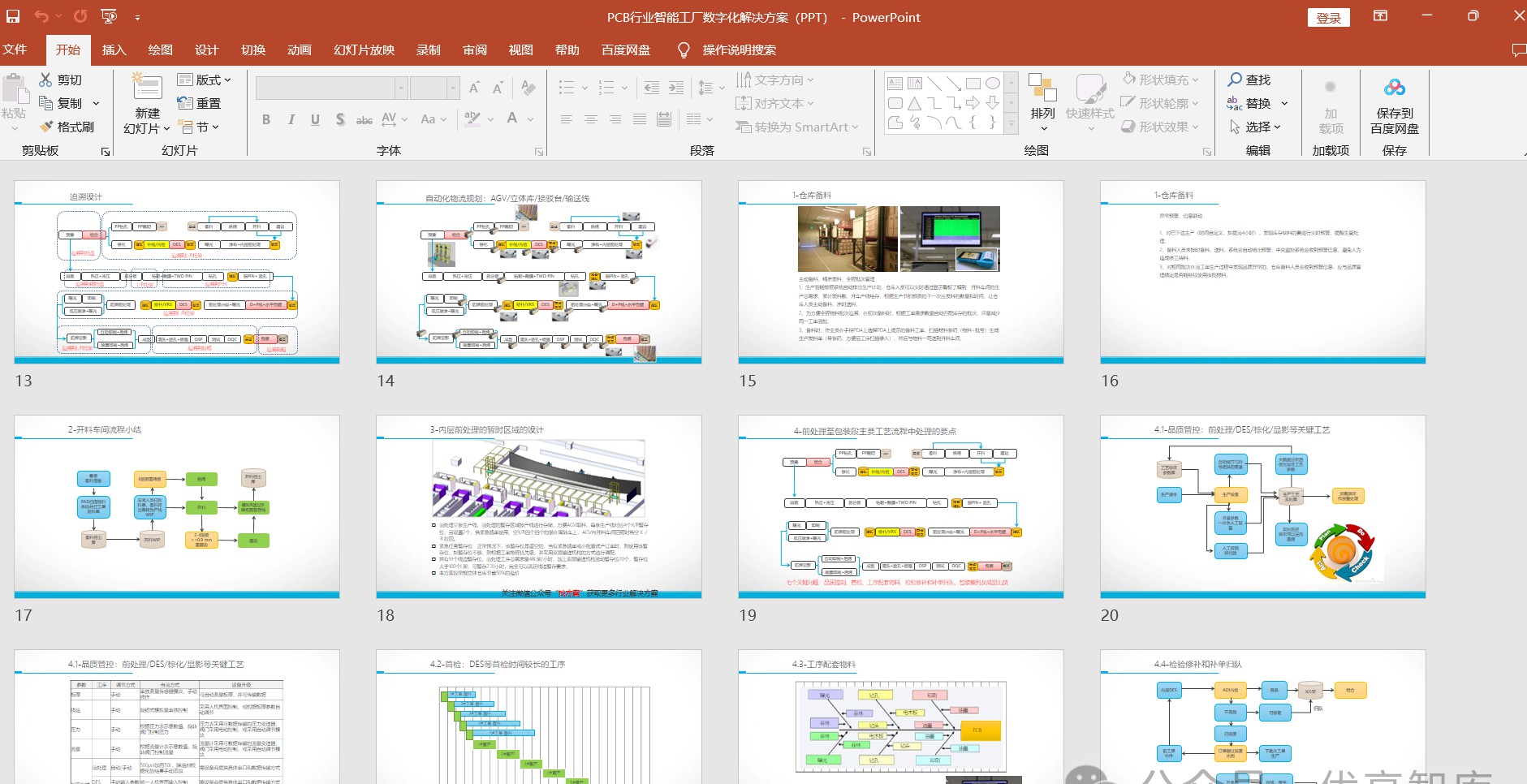
Task: Open Paragraph dialog launcher
Action: coord(867,152)
